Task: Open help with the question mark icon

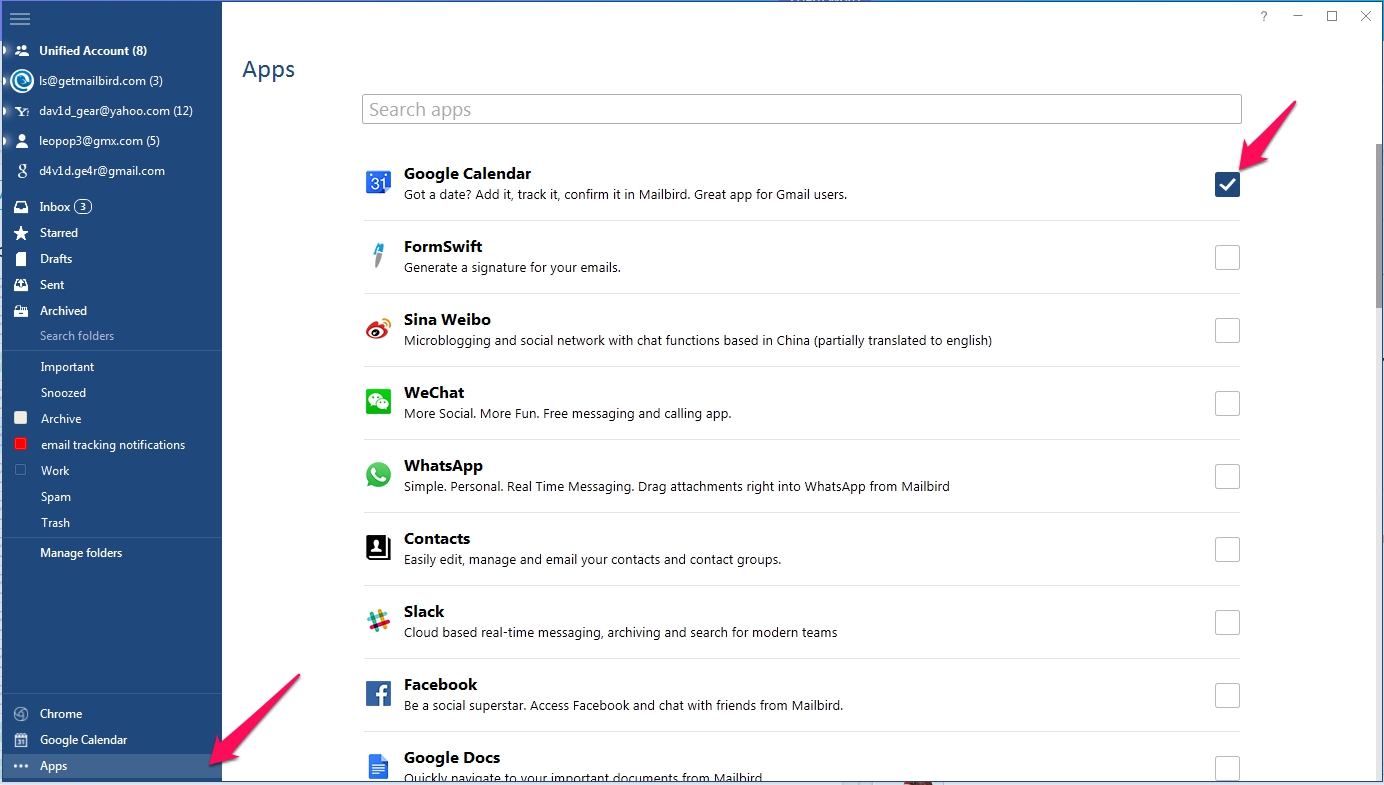Action: (1264, 16)
